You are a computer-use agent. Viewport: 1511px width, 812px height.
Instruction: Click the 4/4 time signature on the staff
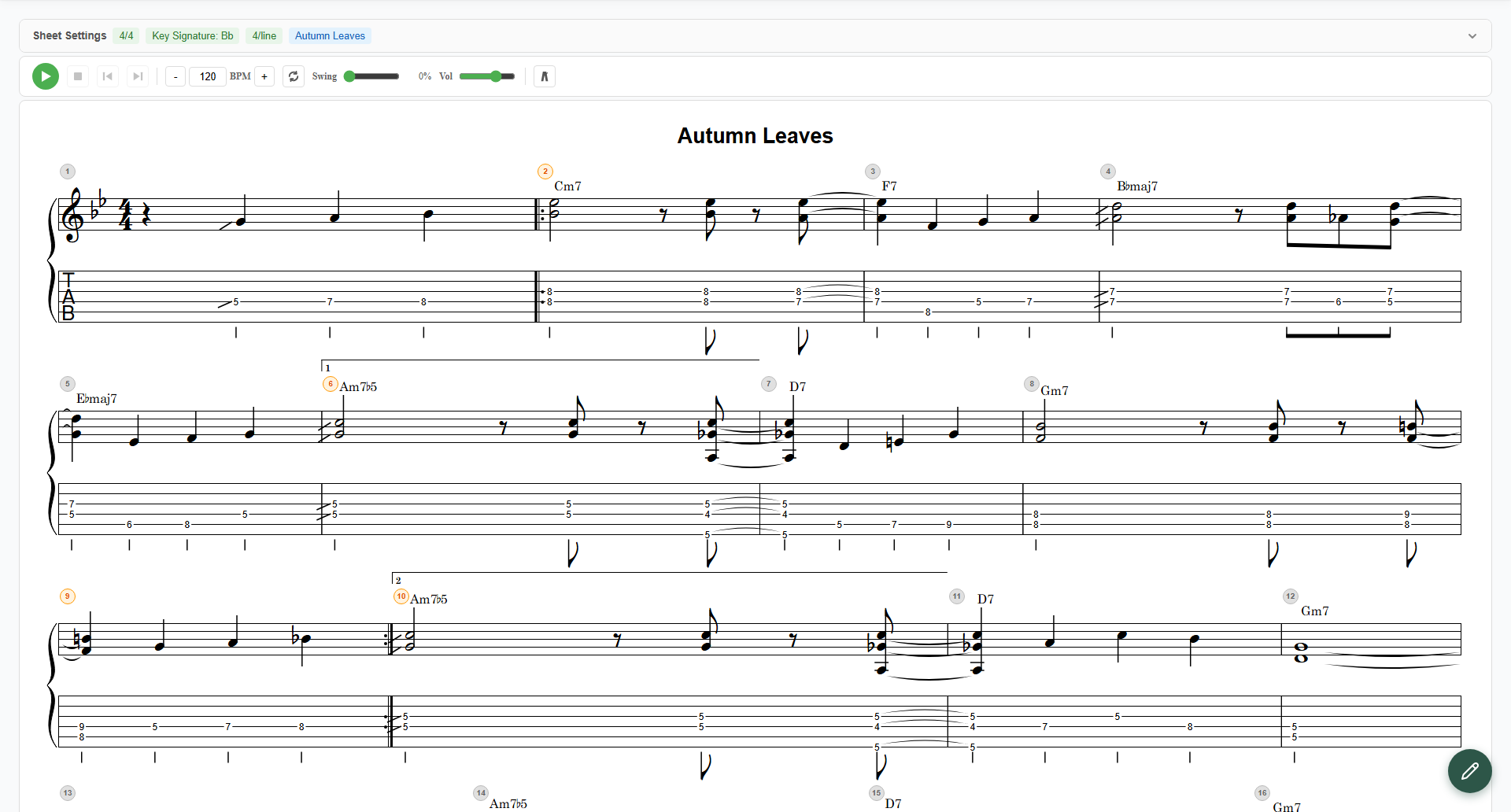click(126, 215)
